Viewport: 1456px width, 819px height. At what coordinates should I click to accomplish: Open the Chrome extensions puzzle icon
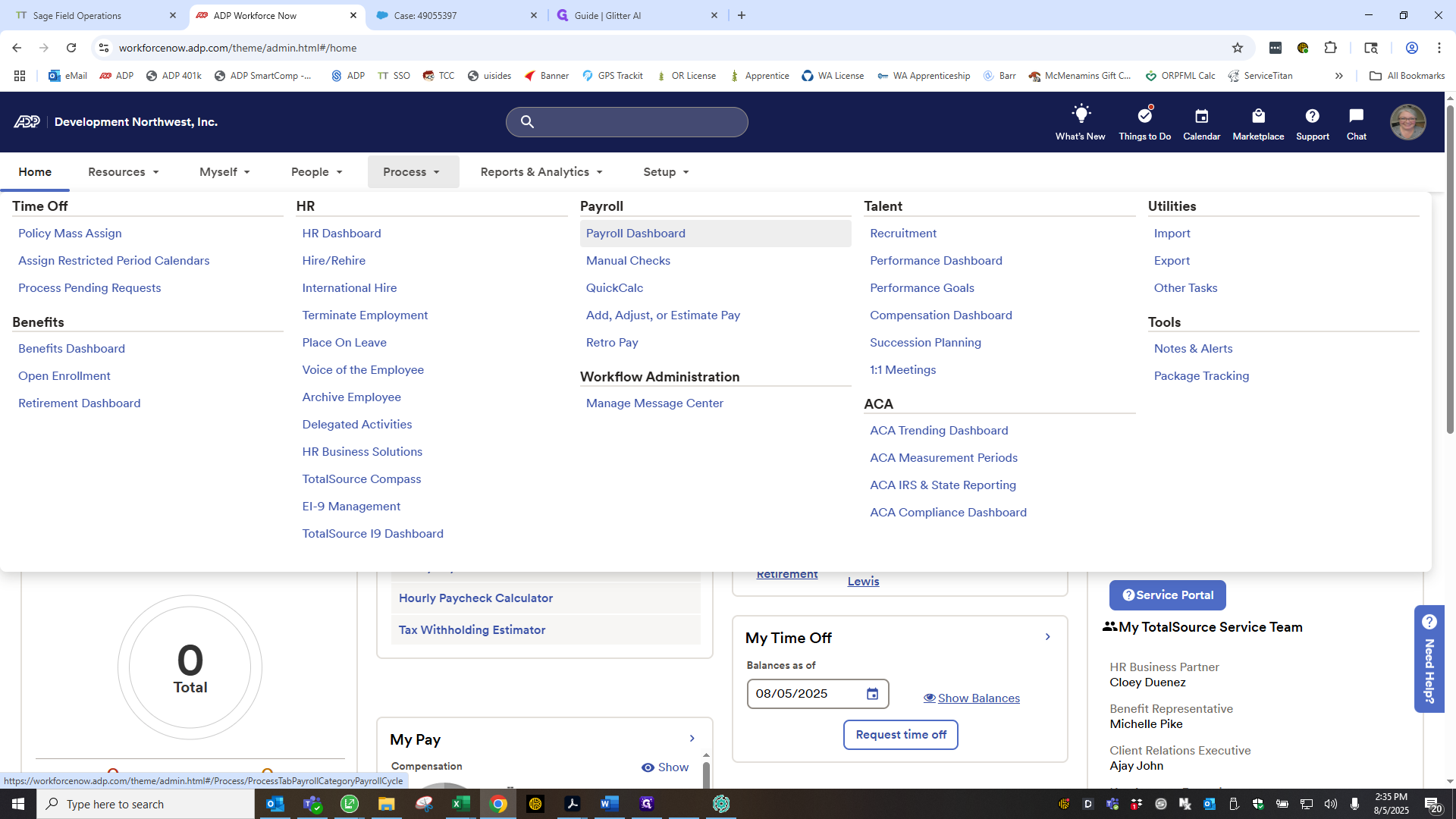click(x=1330, y=48)
